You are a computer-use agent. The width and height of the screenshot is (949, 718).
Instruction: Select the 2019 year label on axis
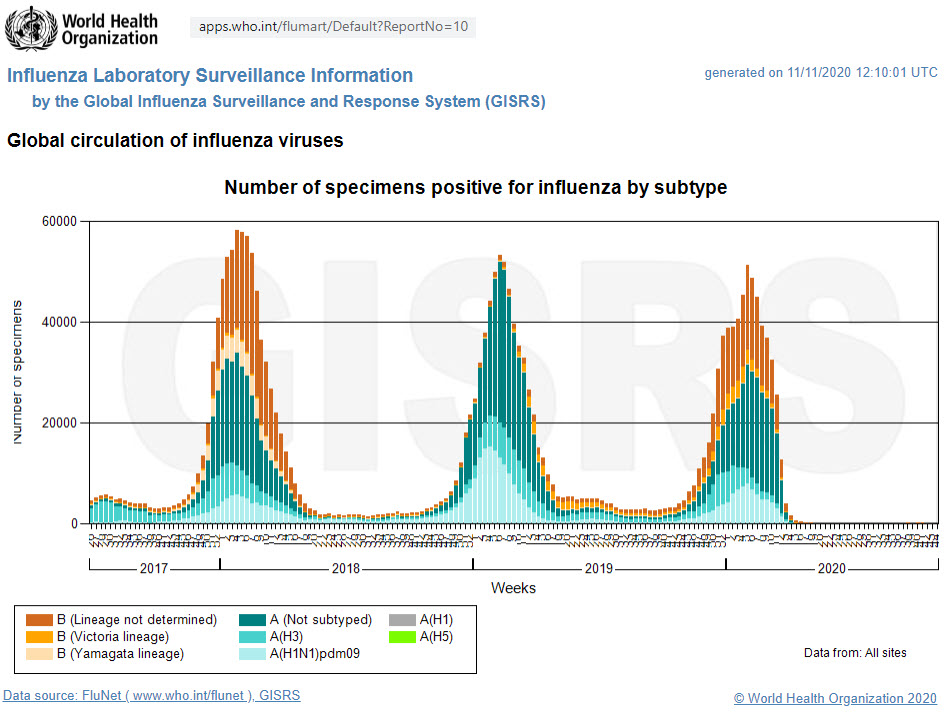tap(598, 568)
